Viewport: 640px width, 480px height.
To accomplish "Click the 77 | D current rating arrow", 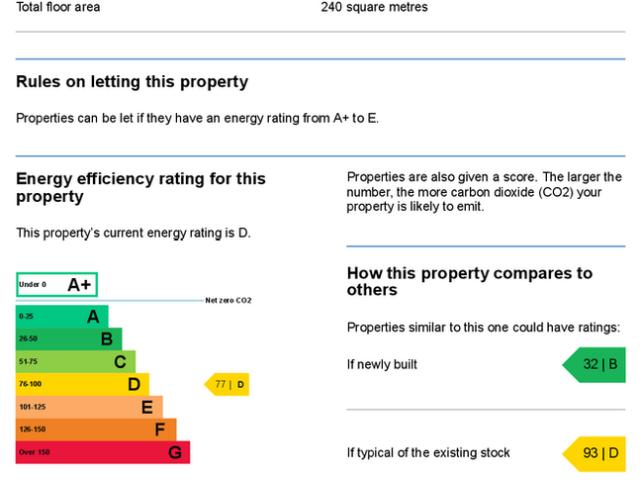I will tap(228, 385).
